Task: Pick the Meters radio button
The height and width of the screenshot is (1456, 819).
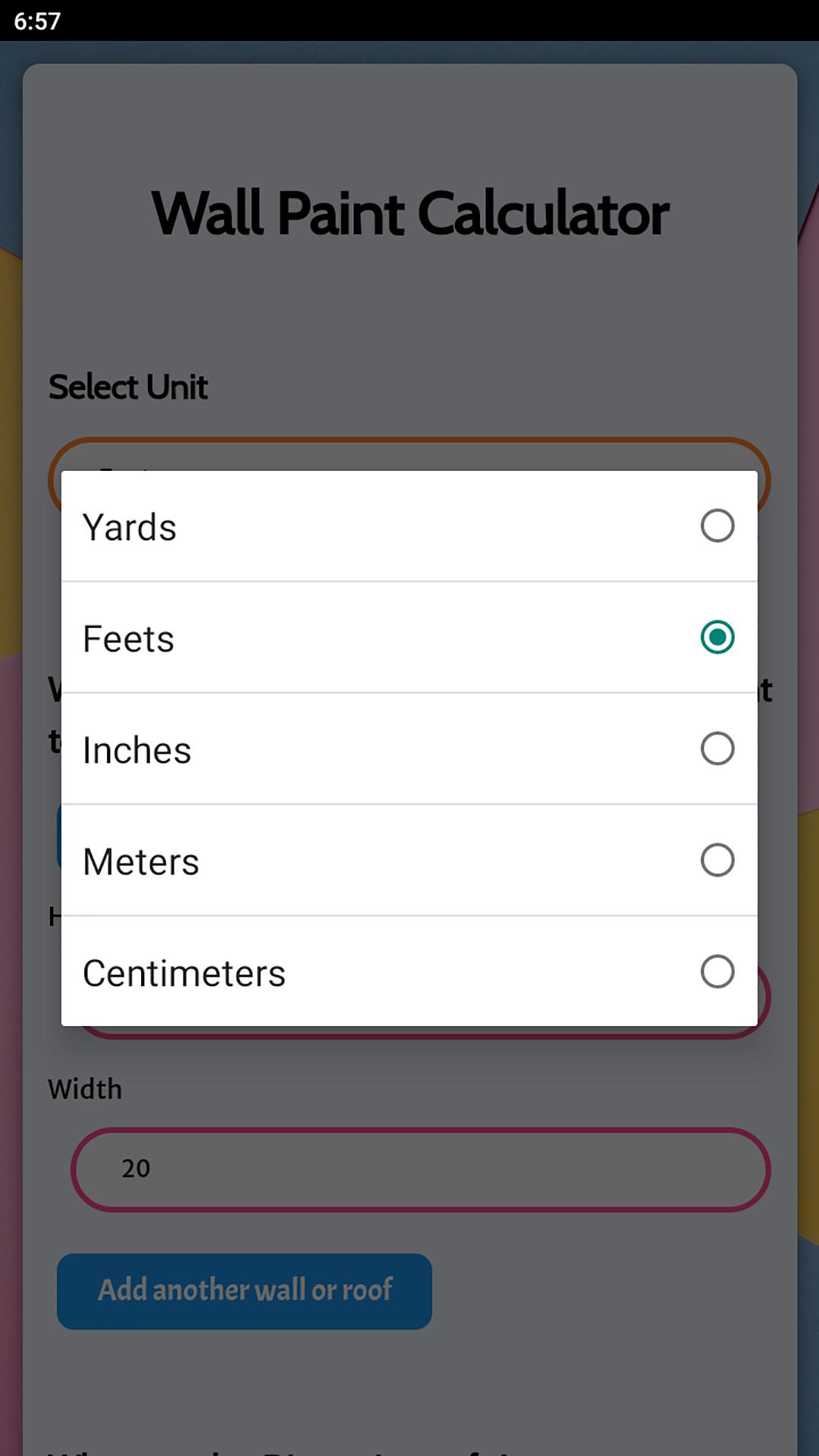Action: click(x=717, y=860)
